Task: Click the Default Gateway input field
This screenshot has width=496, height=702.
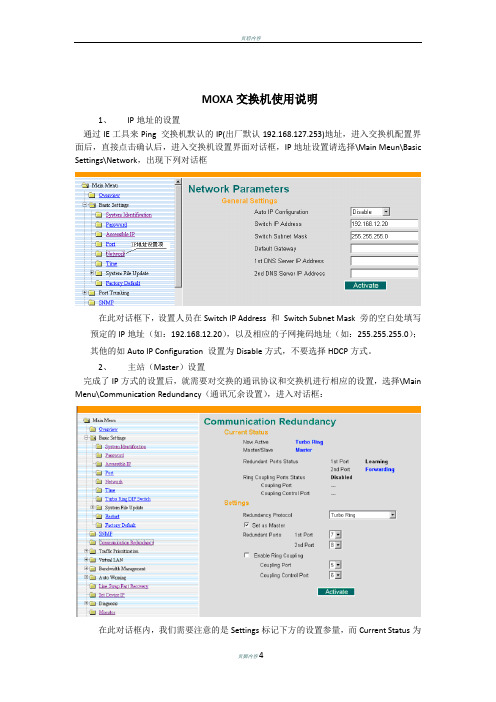Action: (x=384, y=248)
